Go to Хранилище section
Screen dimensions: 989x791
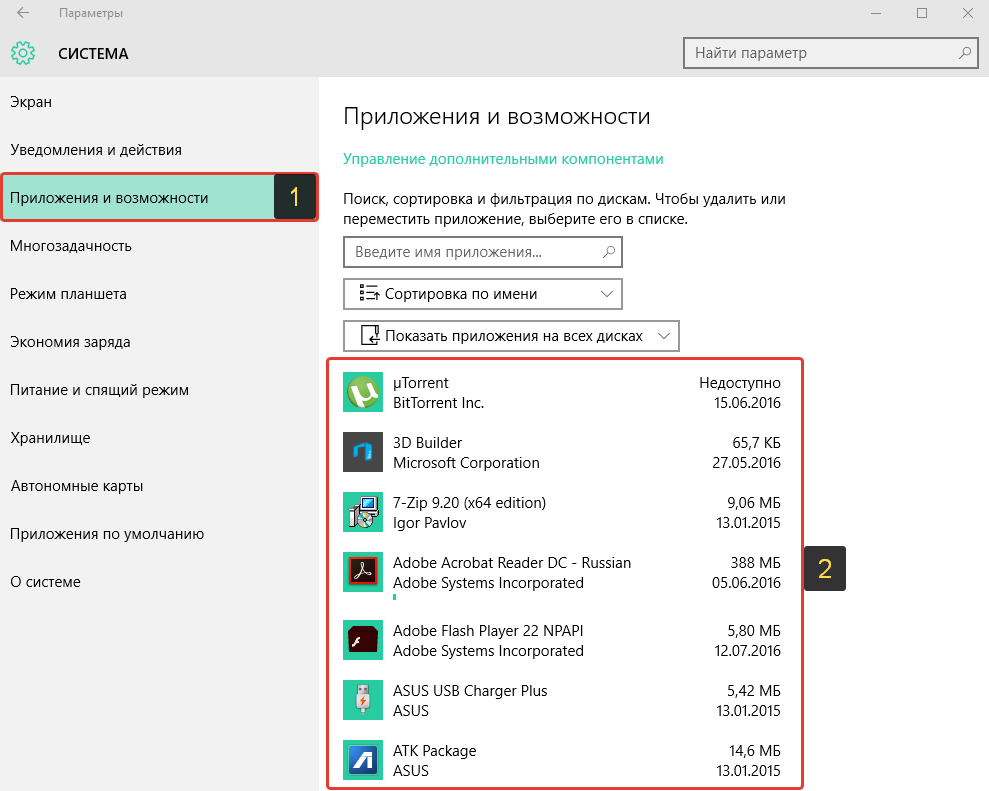(159, 437)
